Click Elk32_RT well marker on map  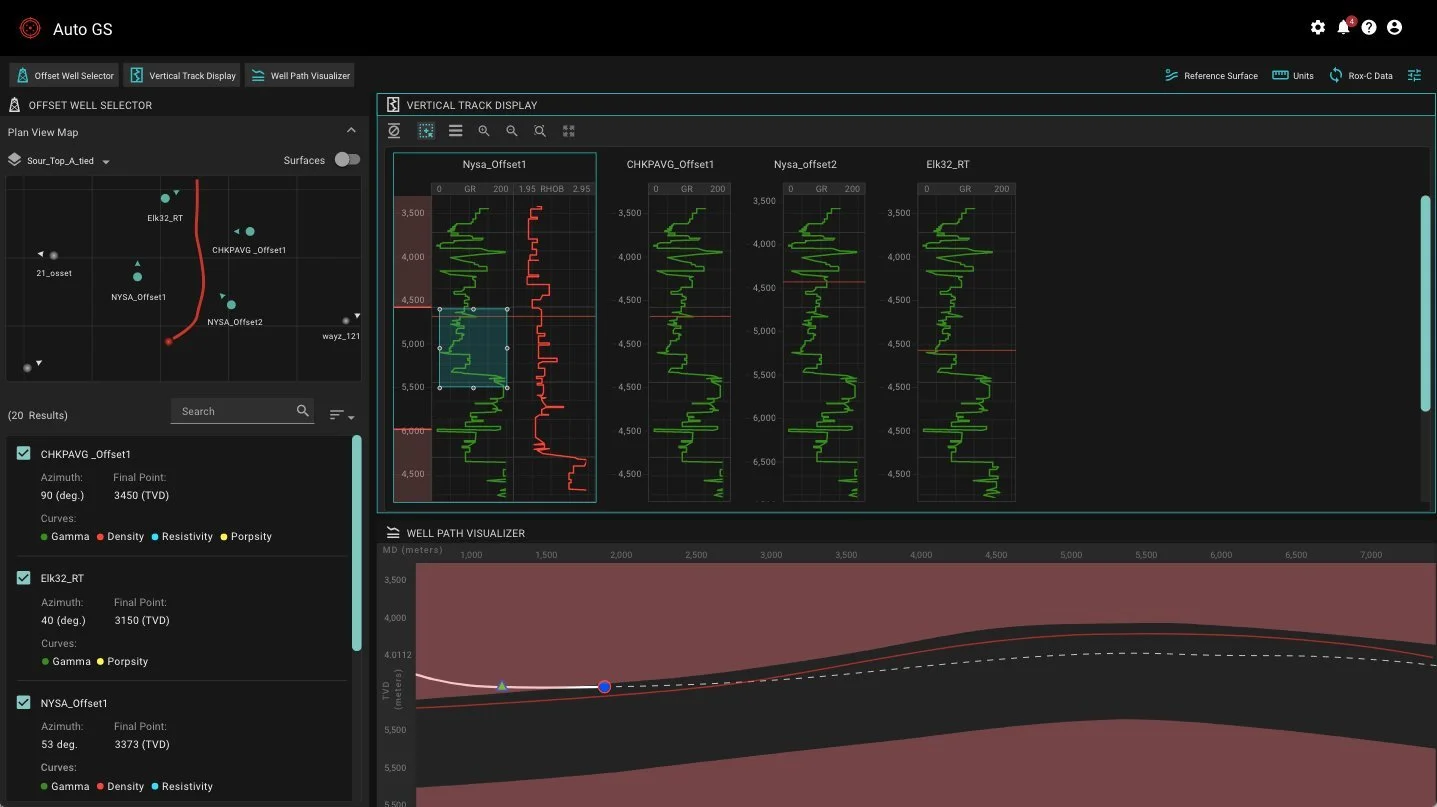point(165,199)
